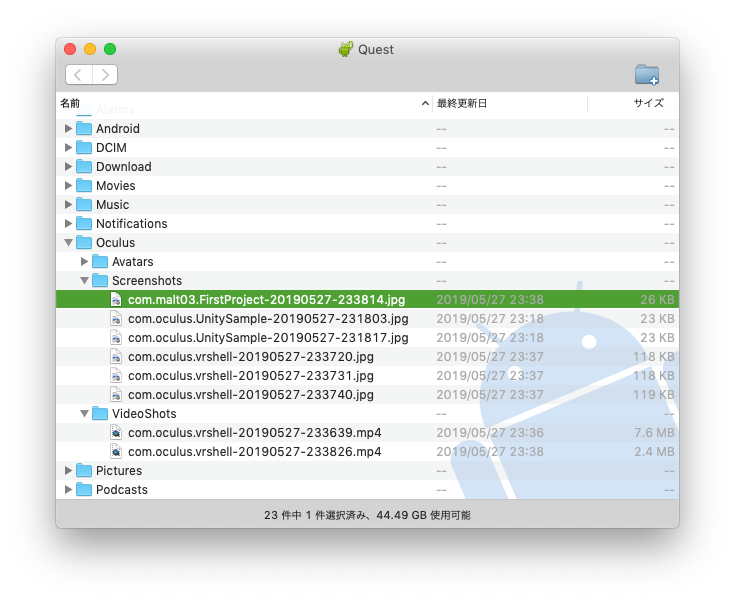Select com.oculus.vrshell-20190527-233639.mp4
This screenshot has width=735, height=602.
coord(255,432)
